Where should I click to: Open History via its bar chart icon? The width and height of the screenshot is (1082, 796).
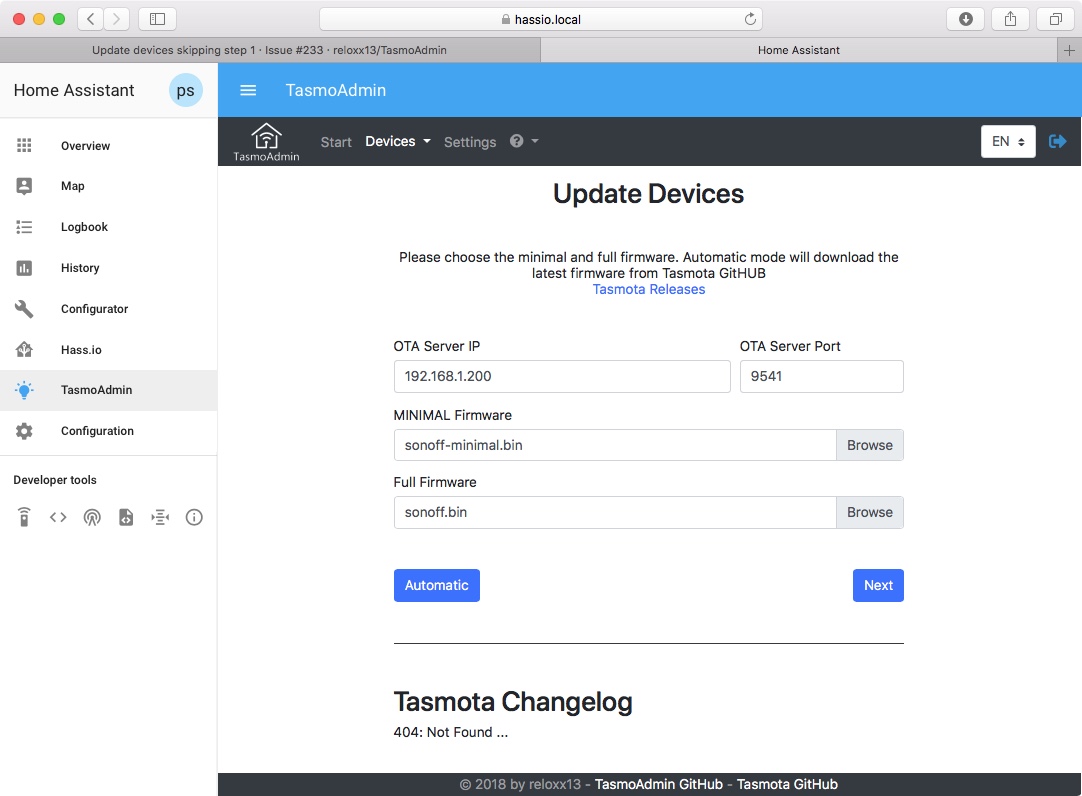[24, 268]
